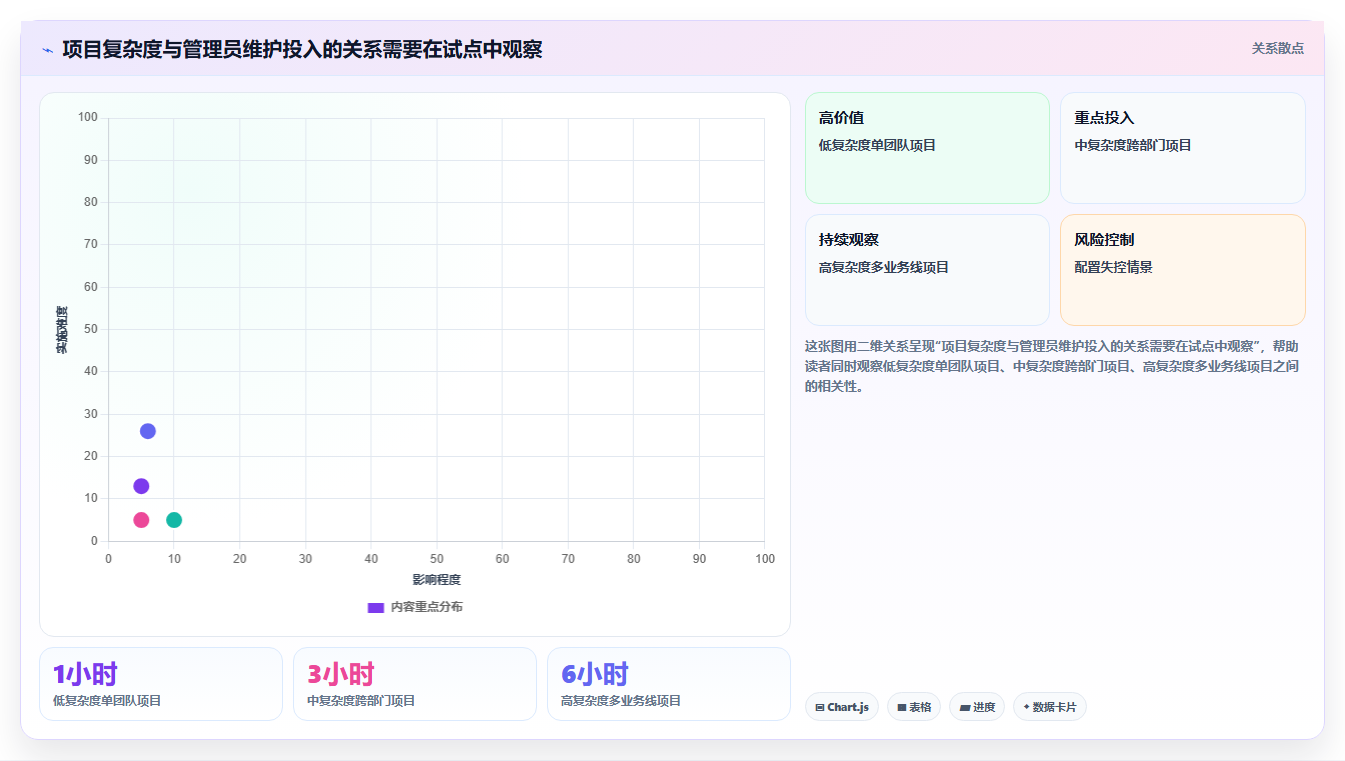The height and width of the screenshot is (761, 1345).
Task: Click 低复杂度单团队项目 under 高价值
Action: click(877, 145)
